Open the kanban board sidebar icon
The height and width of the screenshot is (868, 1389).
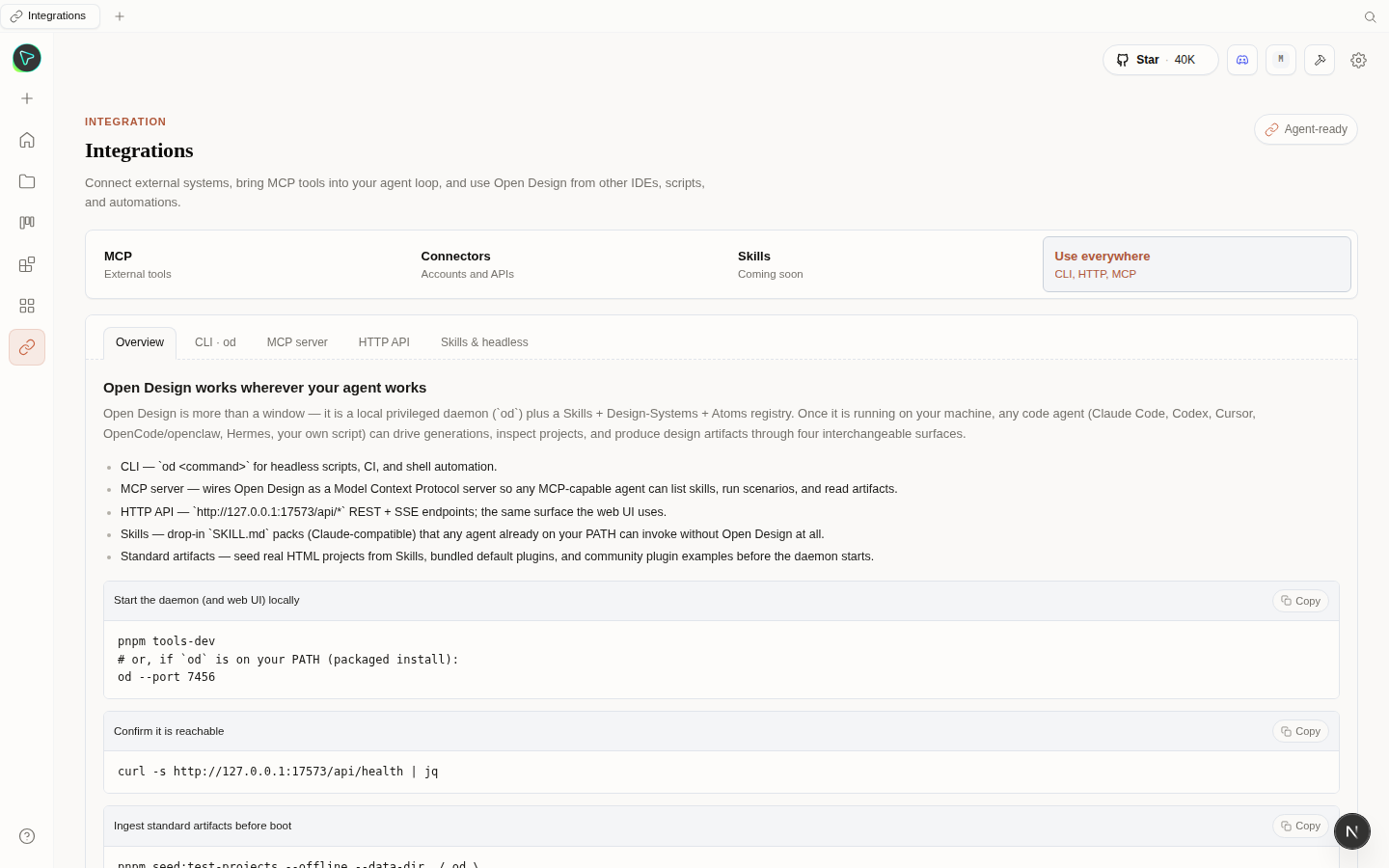pyautogui.click(x=27, y=223)
